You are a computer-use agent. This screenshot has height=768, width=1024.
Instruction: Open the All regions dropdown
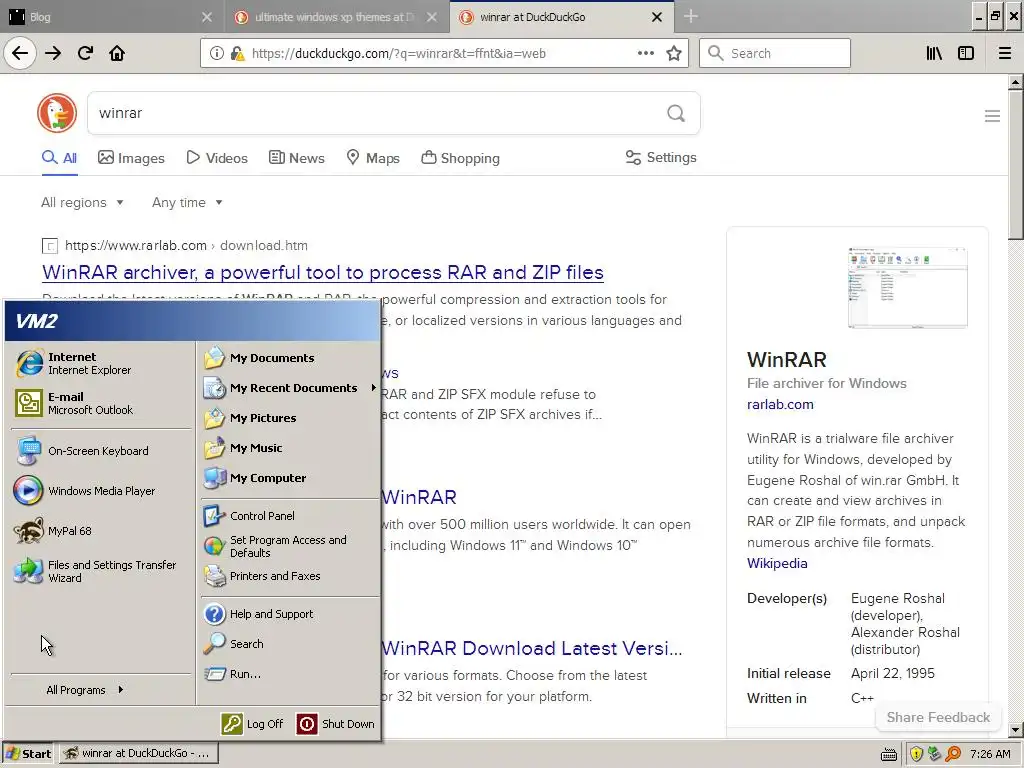click(x=82, y=202)
